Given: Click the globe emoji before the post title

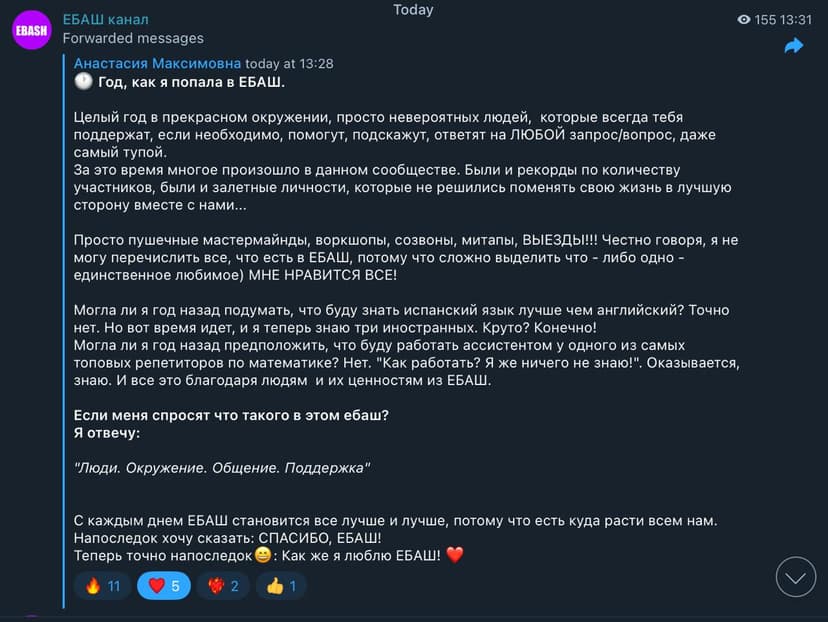Looking at the screenshot, I should coord(82,82).
